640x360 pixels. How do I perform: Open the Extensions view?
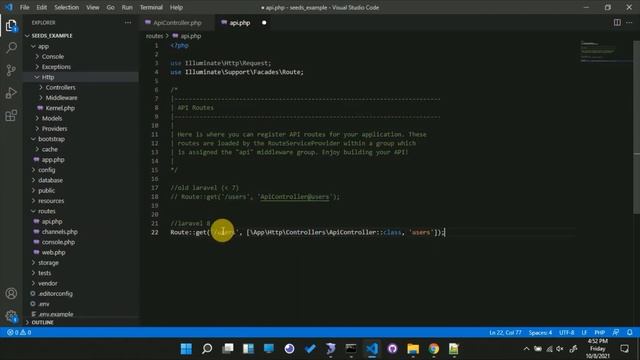pos(11,116)
